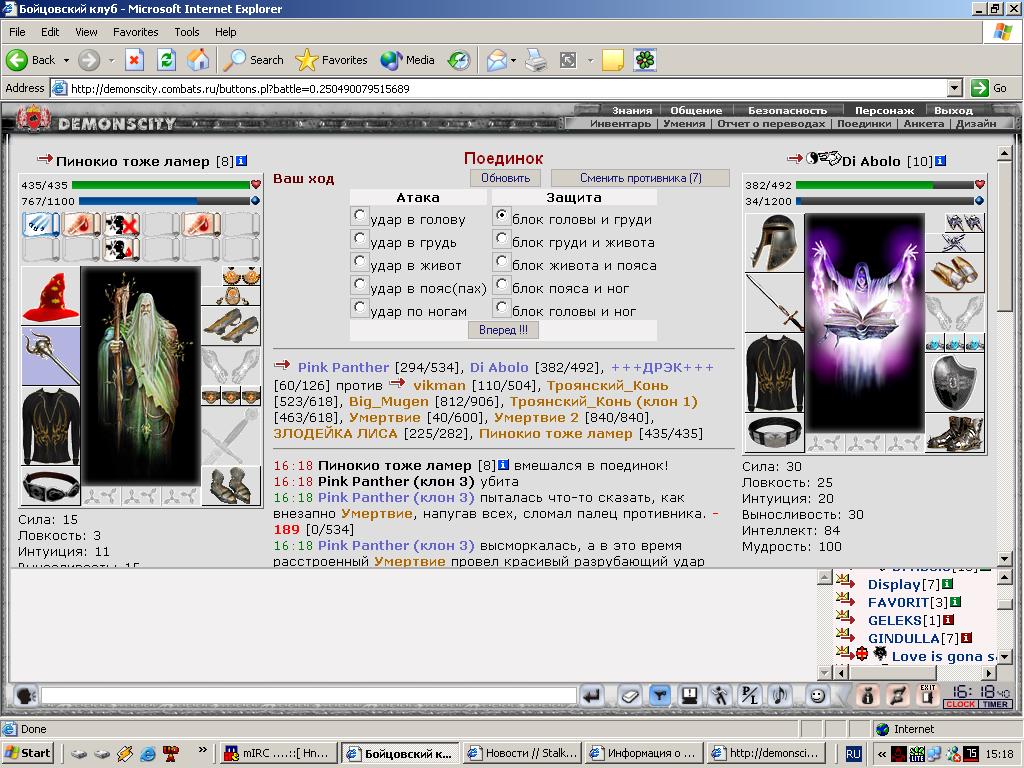Click the ICQ flower toolbar icon
This screenshot has height=768, width=1024.
click(x=645, y=60)
